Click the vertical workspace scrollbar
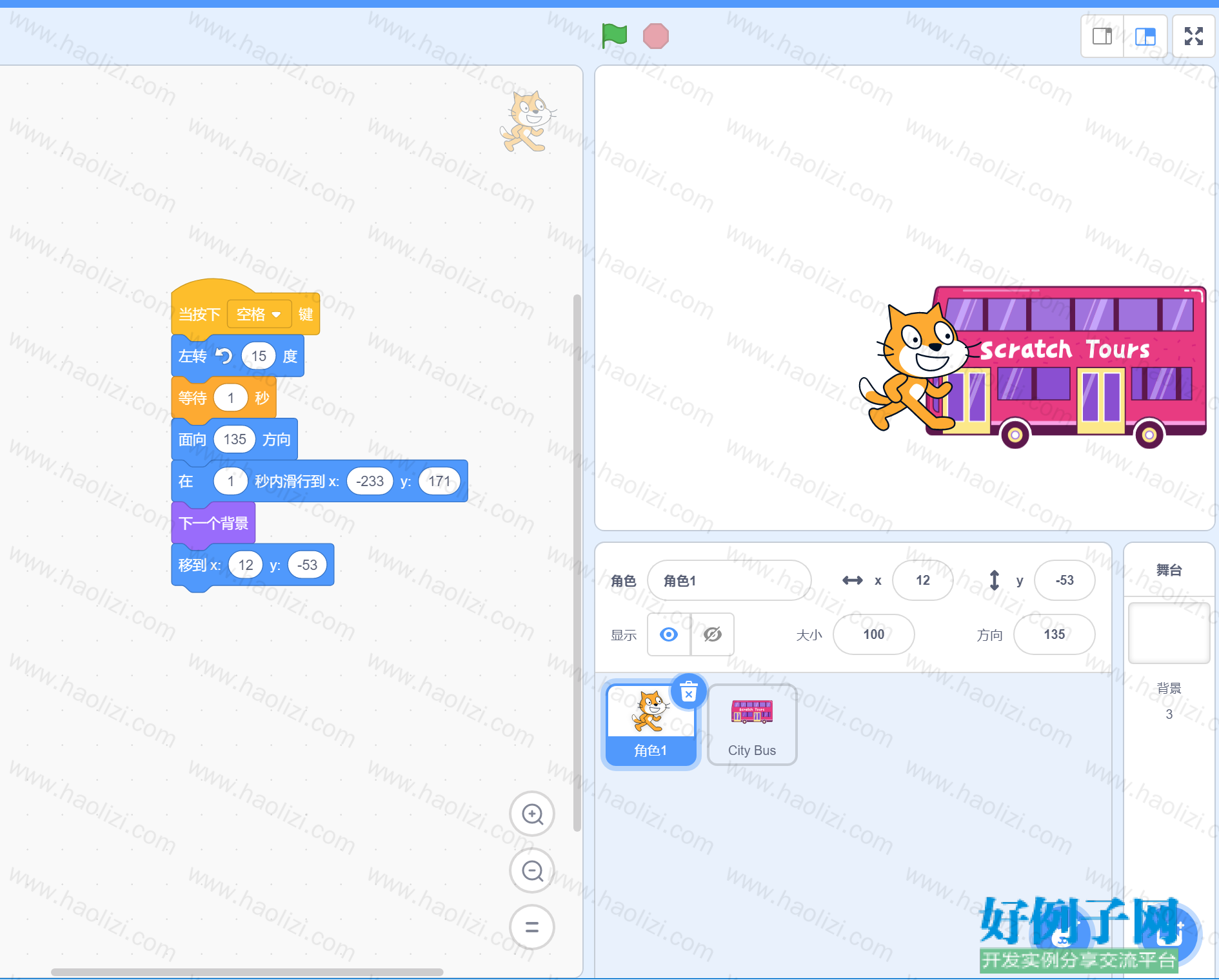The width and height of the screenshot is (1219, 980). coord(577,562)
